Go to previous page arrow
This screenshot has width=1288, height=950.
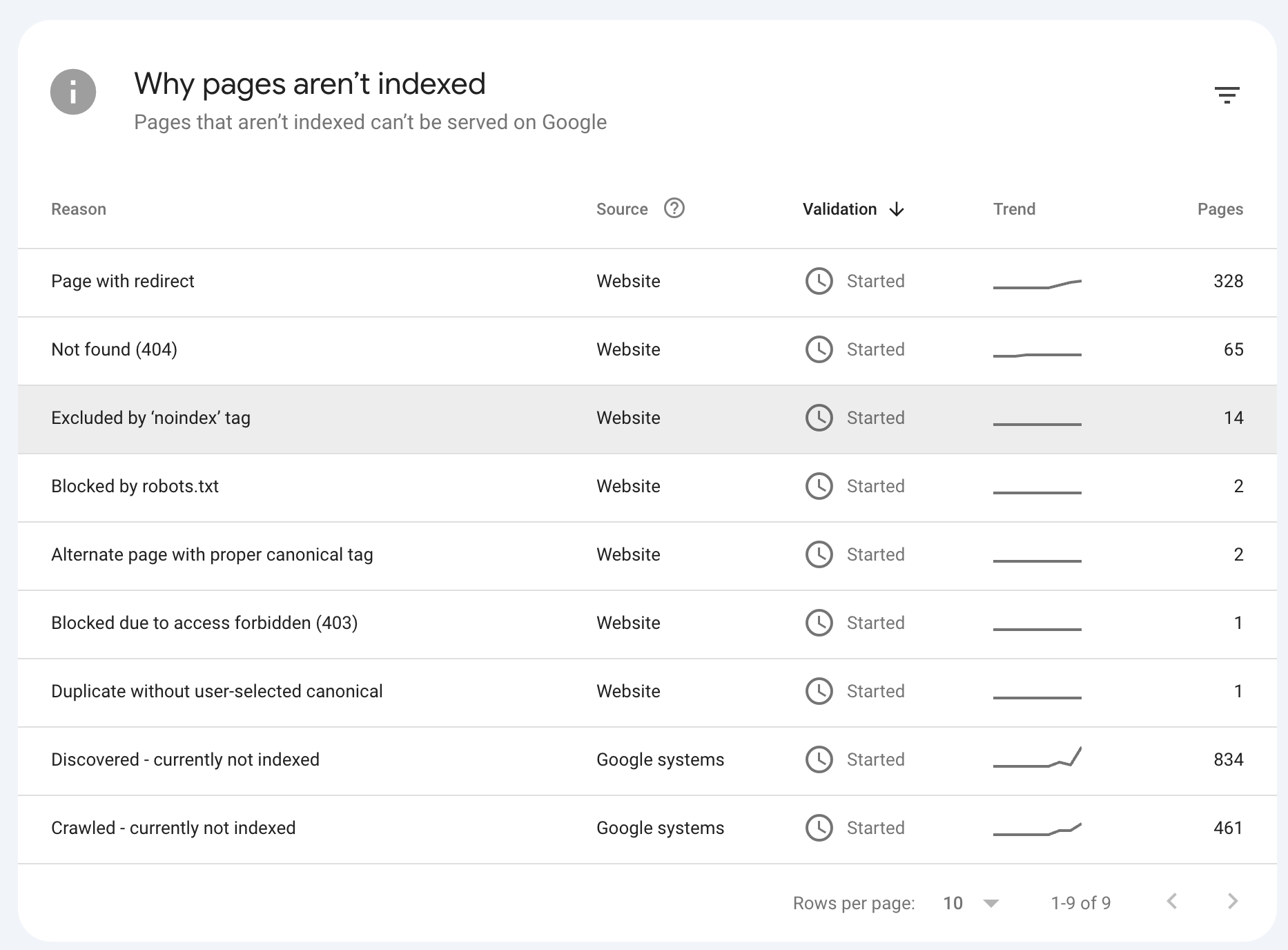coord(1171,901)
